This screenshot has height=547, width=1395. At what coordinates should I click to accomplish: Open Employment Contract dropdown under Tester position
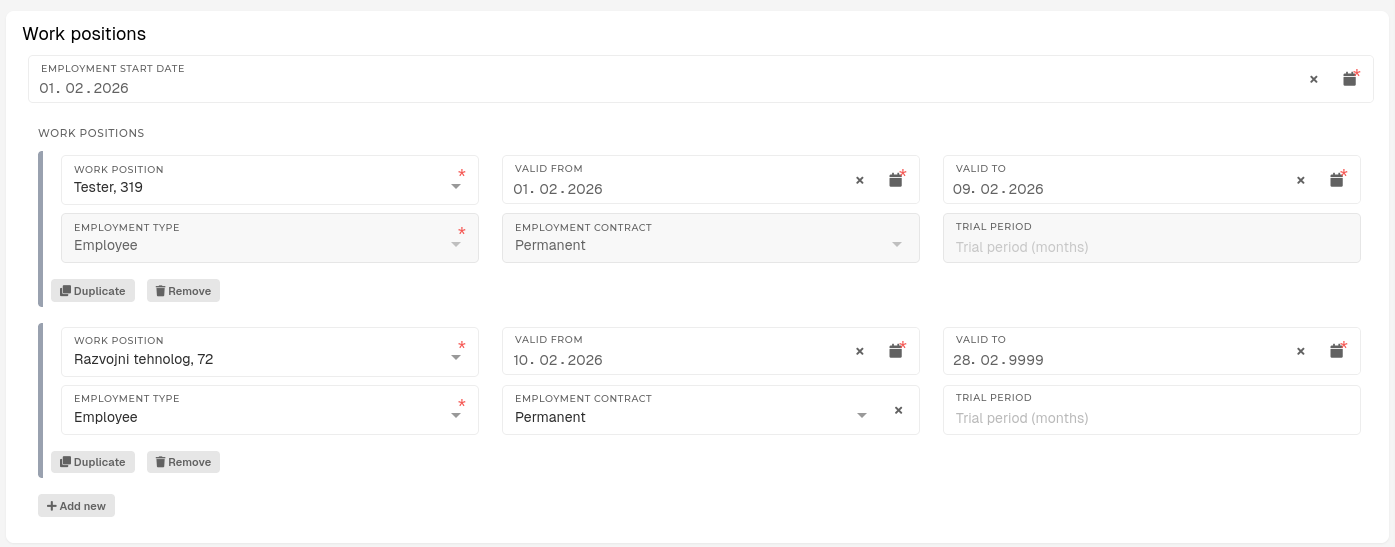pos(897,244)
